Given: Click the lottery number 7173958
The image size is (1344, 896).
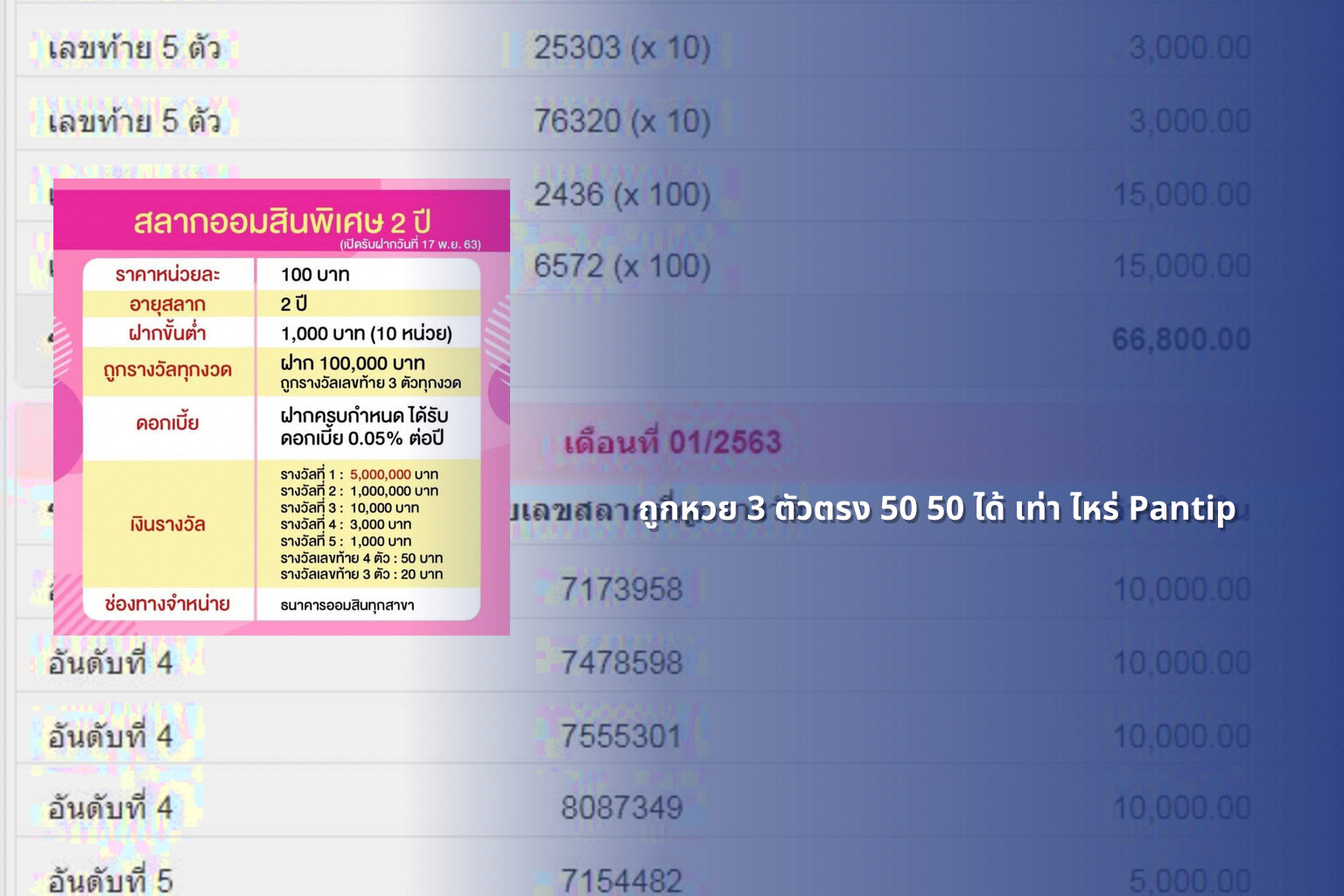Looking at the screenshot, I should (622, 589).
